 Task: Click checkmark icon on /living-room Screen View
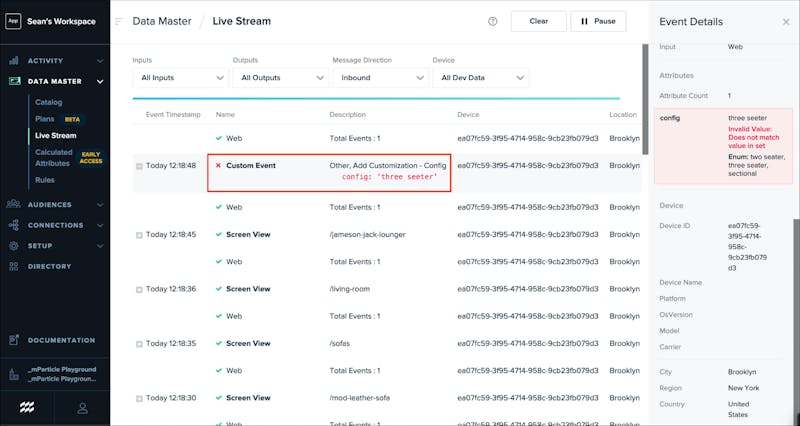(218, 289)
